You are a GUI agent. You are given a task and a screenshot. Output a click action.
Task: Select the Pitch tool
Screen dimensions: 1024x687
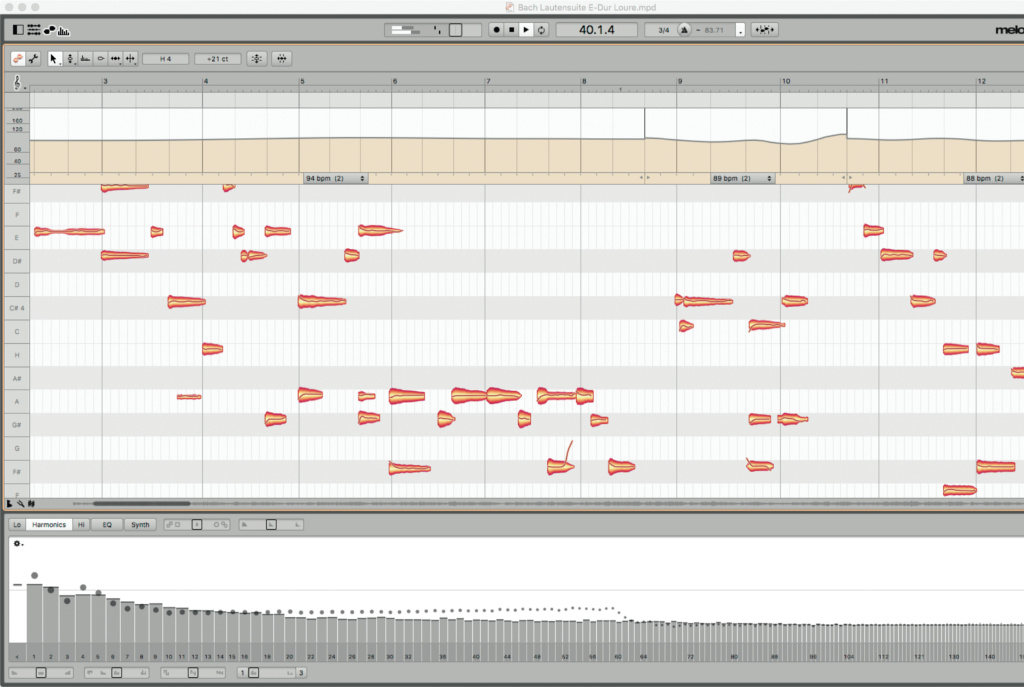tap(69, 59)
